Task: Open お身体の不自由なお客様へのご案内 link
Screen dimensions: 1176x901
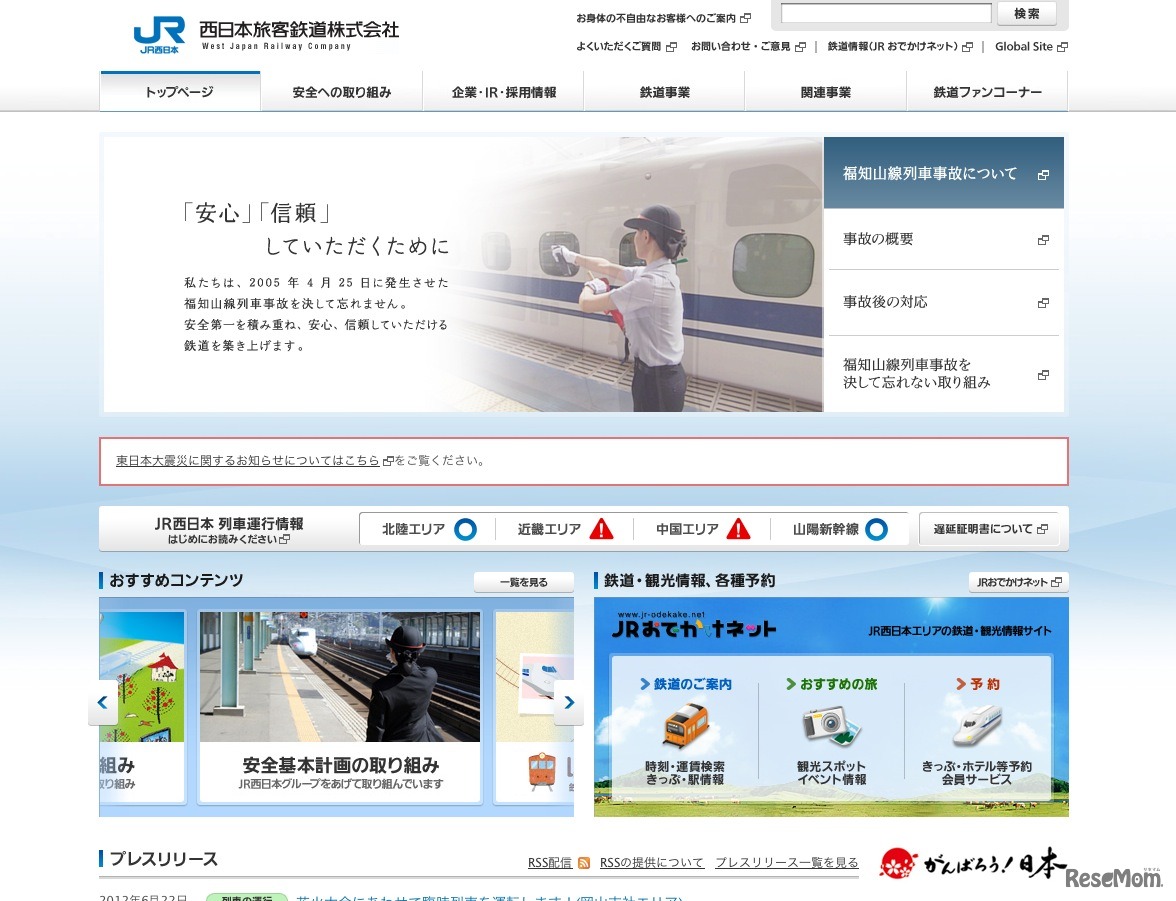Action: [663, 18]
